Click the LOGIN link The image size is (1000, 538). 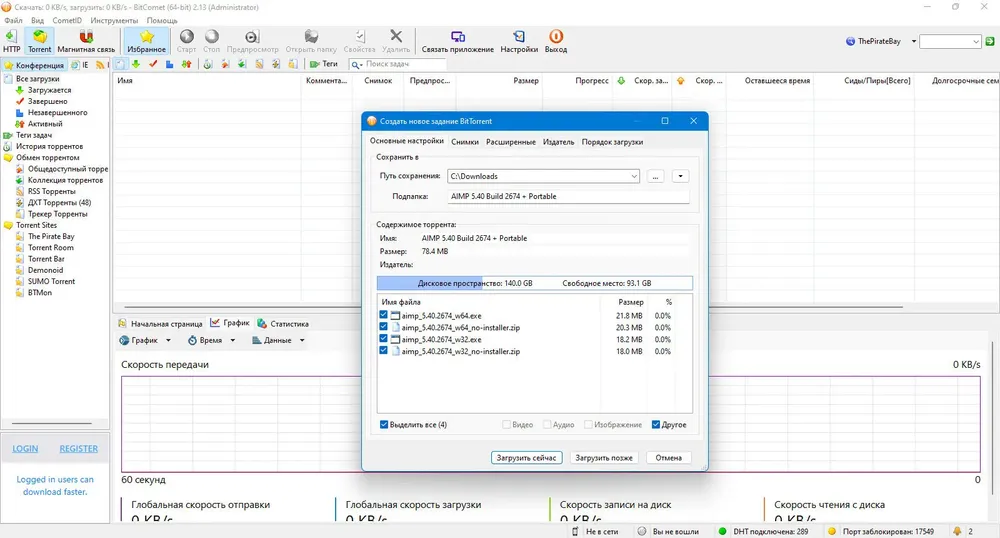[25, 449]
